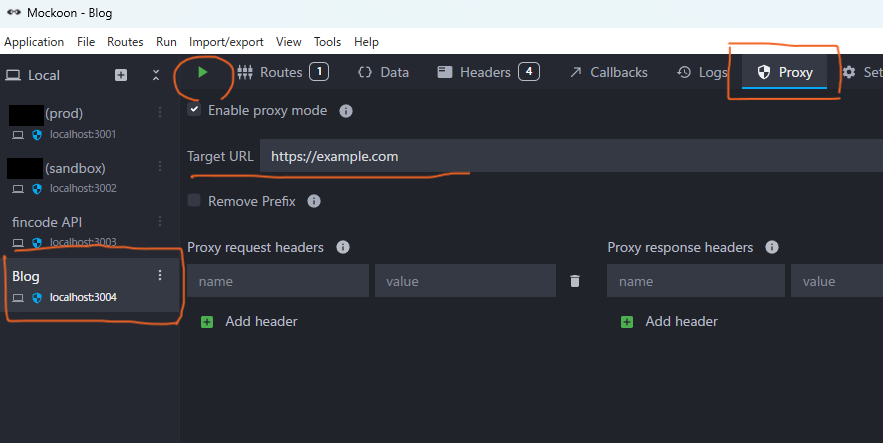Open the three-dot menu for fincode API
The height and width of the screenshot is (443, 883).
tap(160, 221)
